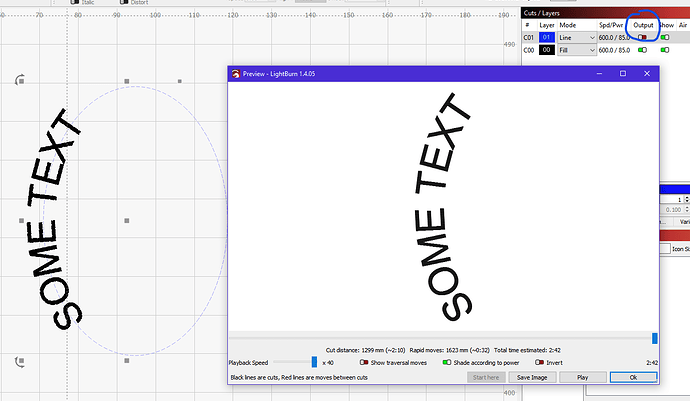Click the Total time estimated readout
Viewport: 690px width, 401px height.
pyautogui.click(x=527, y=350)
